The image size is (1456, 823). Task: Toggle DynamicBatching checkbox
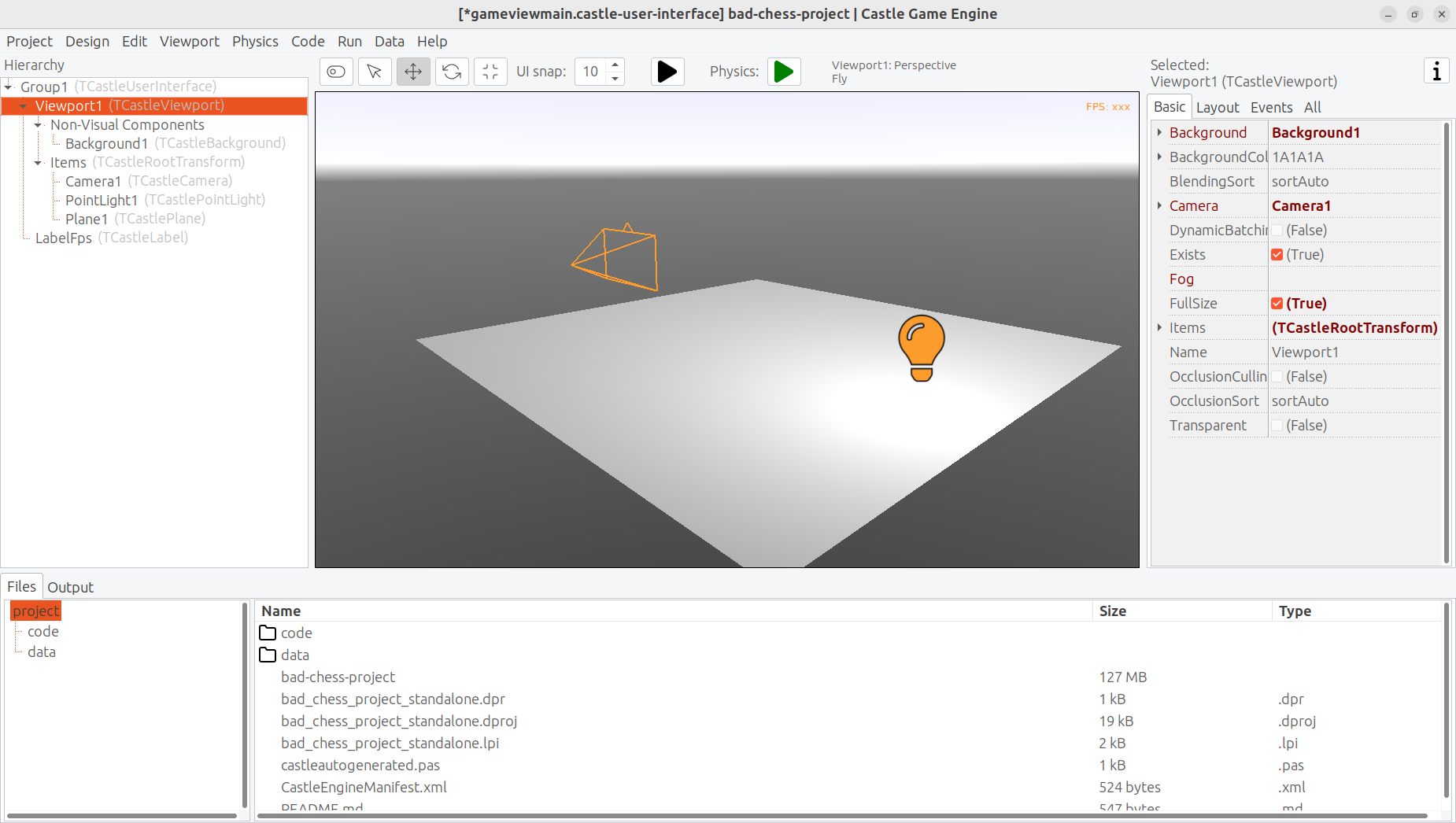pos(1277,231)
